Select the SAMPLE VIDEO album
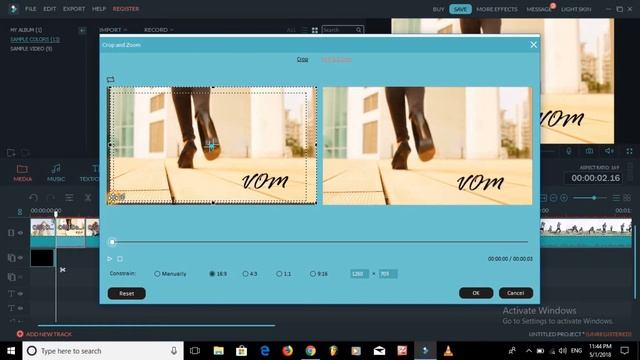The image size is (640, 360). 31,49
